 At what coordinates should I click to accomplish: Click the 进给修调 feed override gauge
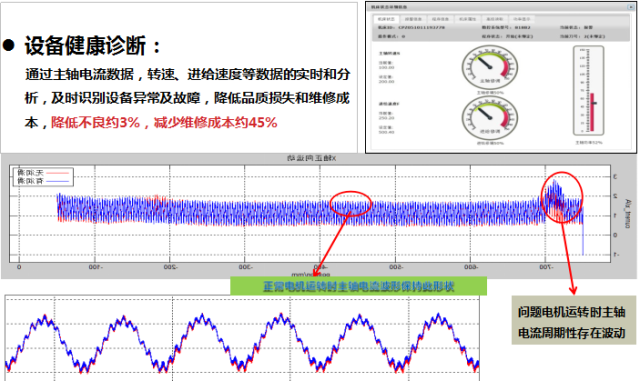490,118
